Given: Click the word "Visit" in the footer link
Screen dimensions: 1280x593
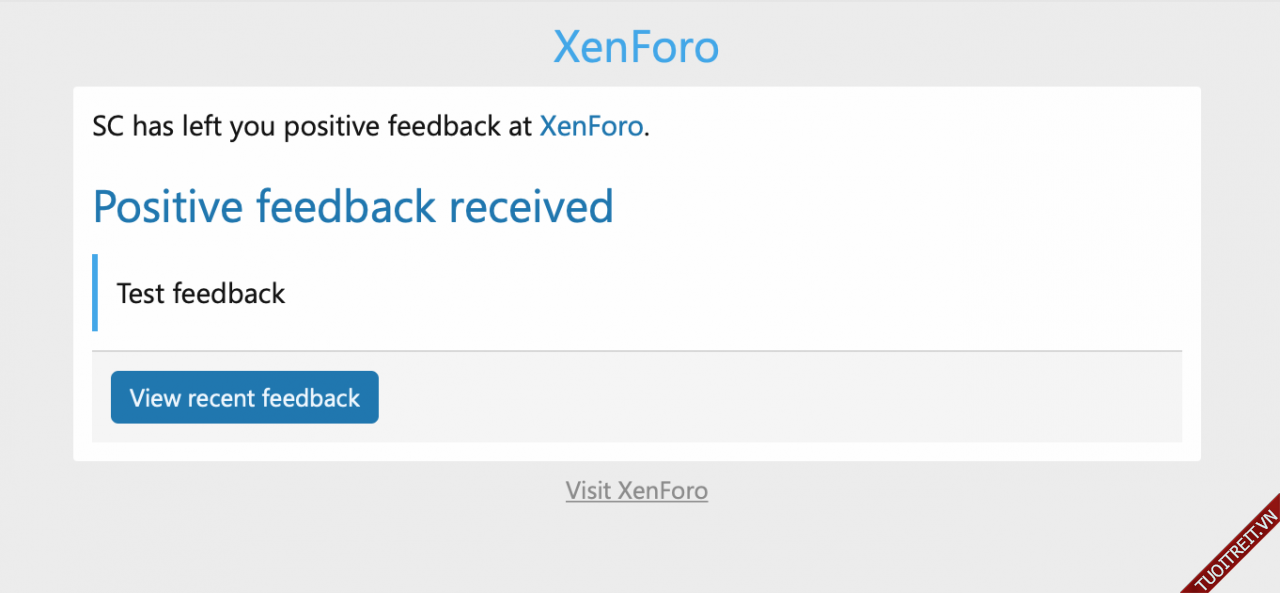Looking at the screenshot, I should [x=588, y=491].
